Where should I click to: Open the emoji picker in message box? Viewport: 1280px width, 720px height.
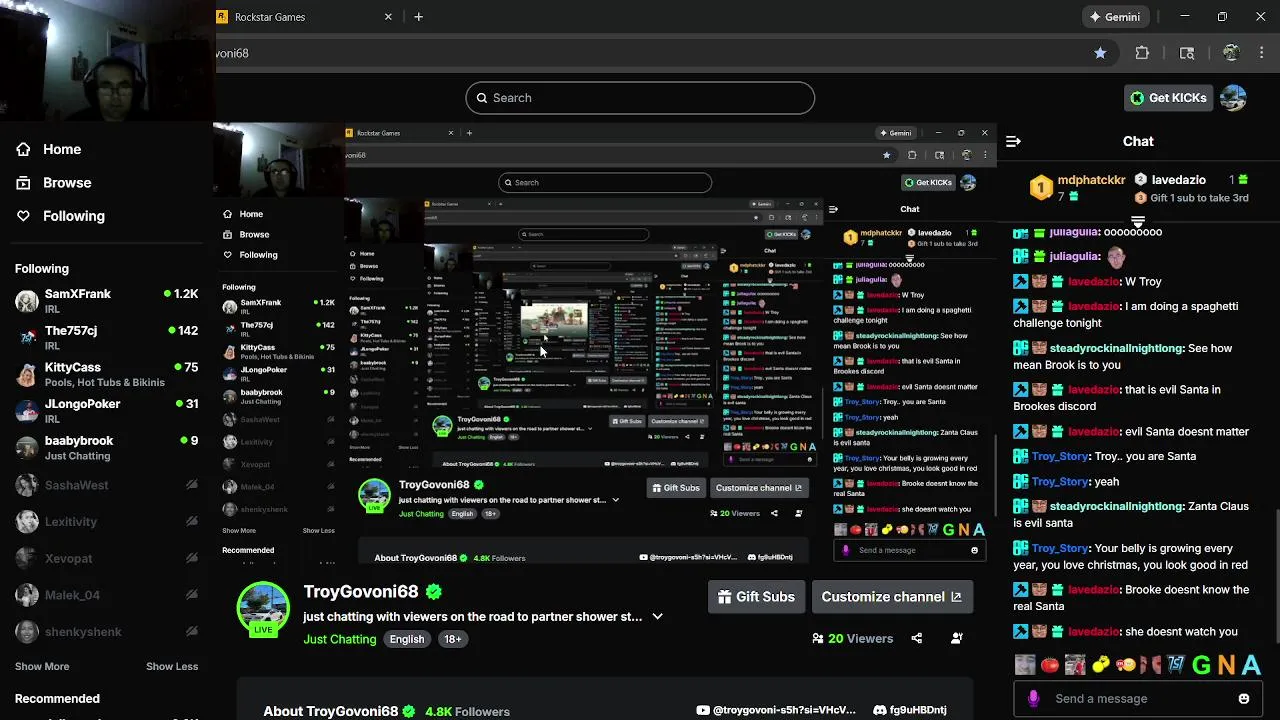[1244, 699]
